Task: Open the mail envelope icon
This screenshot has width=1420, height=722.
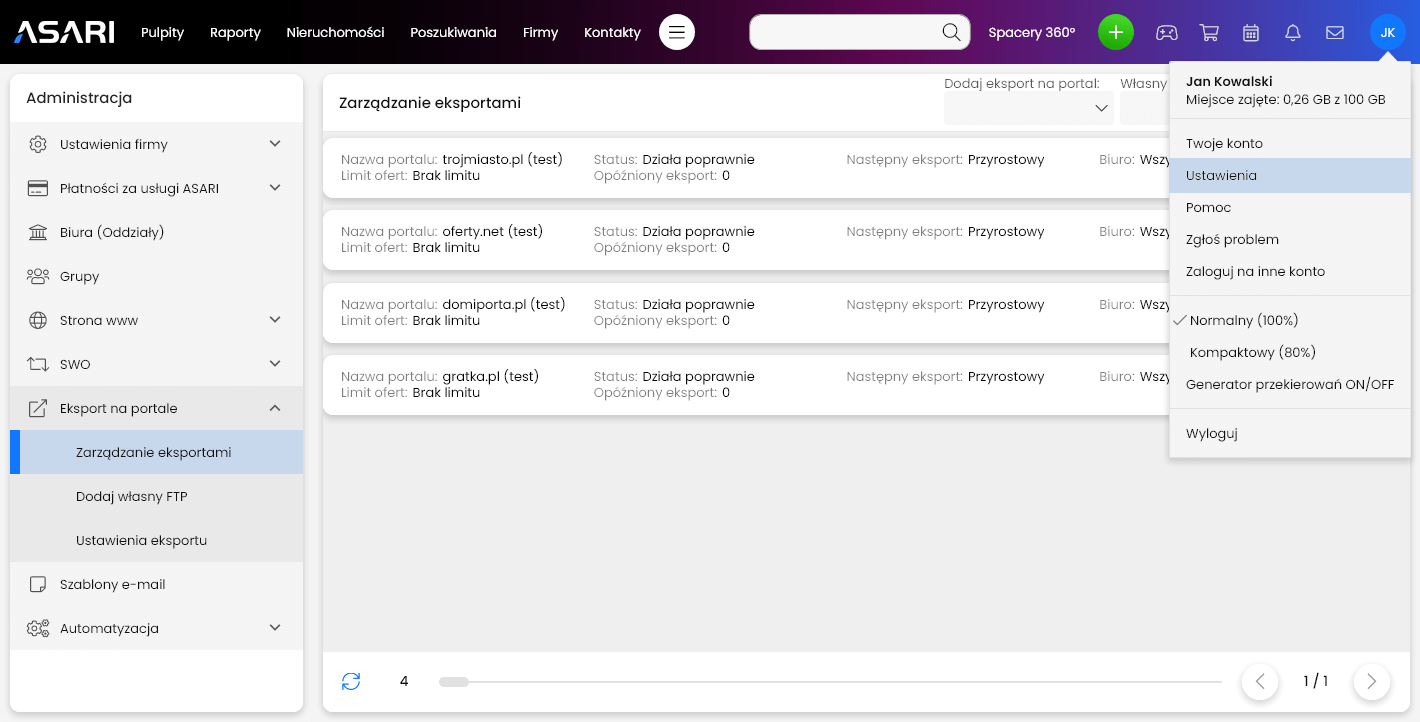Action: tap(1334, 32)
